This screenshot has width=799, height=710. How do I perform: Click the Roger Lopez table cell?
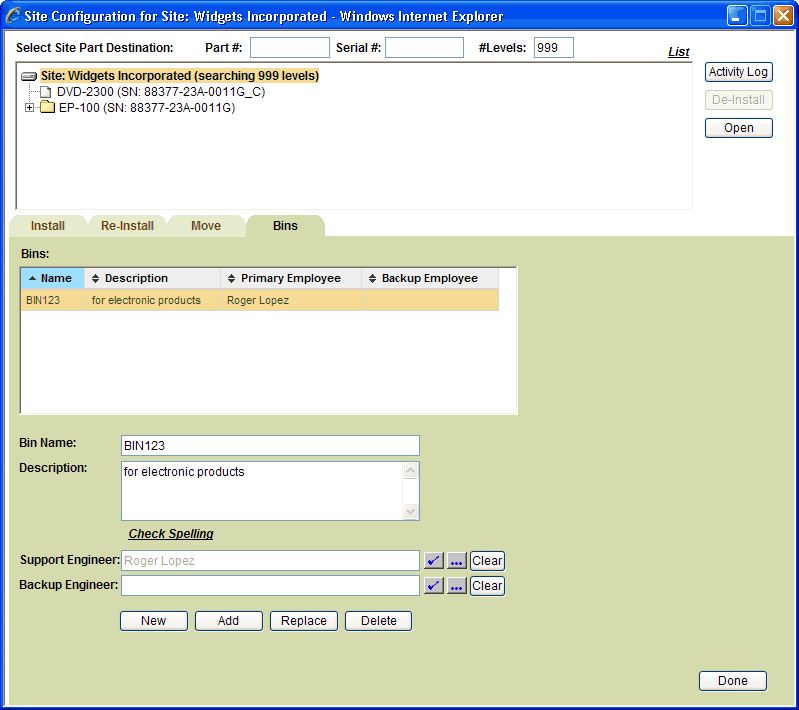pos(291,300)
